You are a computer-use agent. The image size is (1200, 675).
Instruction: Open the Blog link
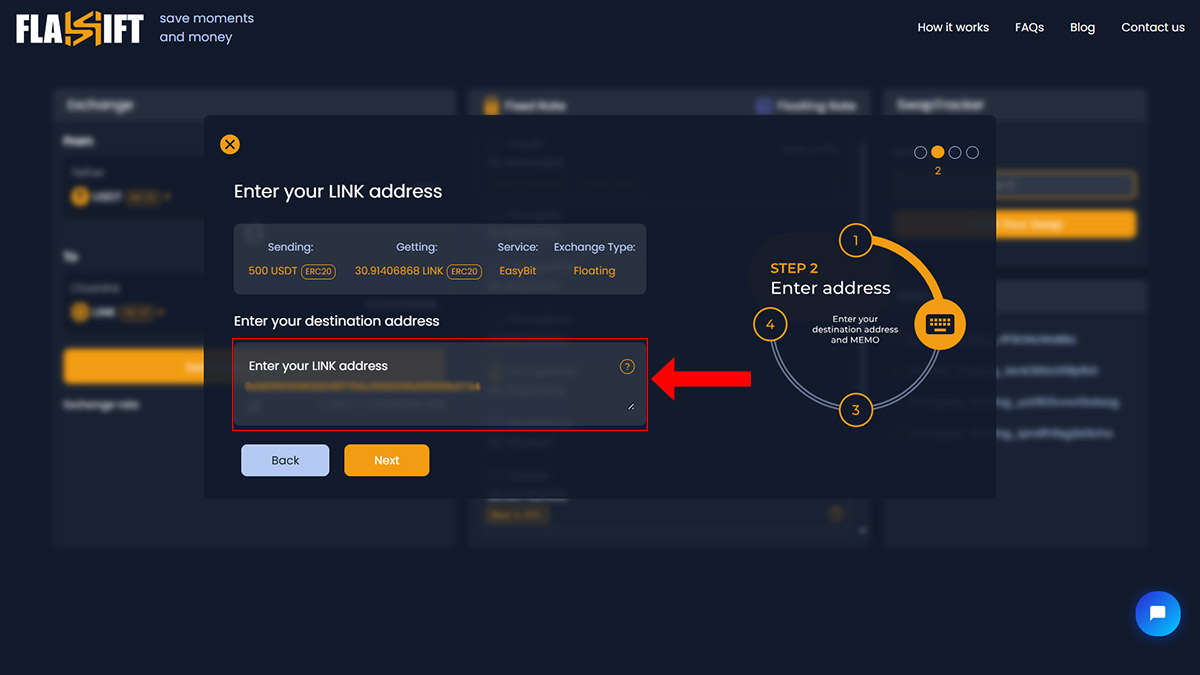click(x=1082, y=27)
